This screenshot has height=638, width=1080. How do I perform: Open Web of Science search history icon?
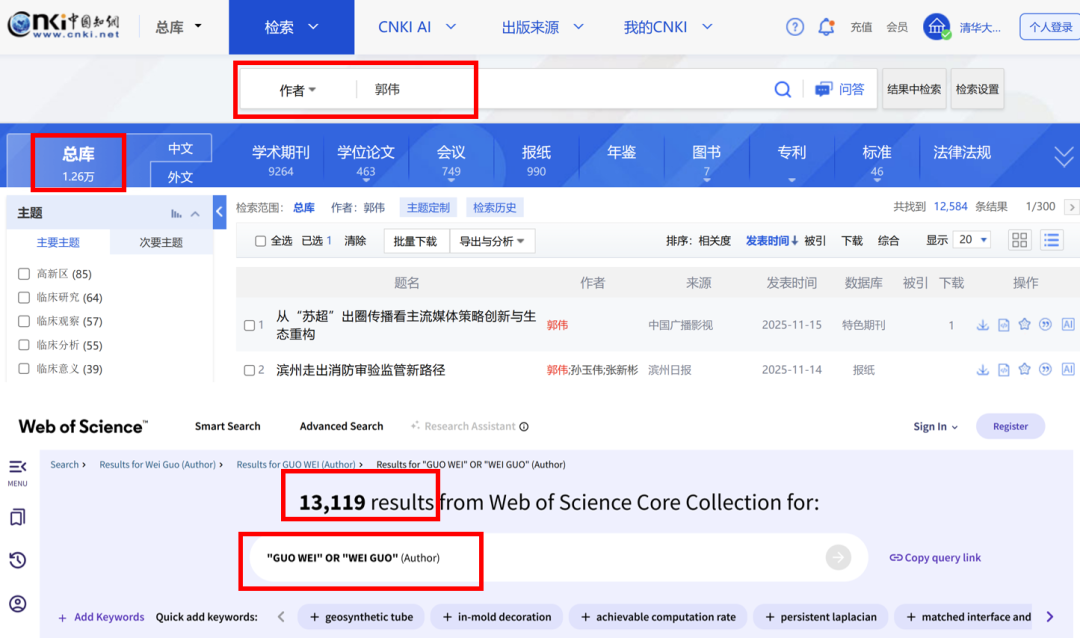17,560
